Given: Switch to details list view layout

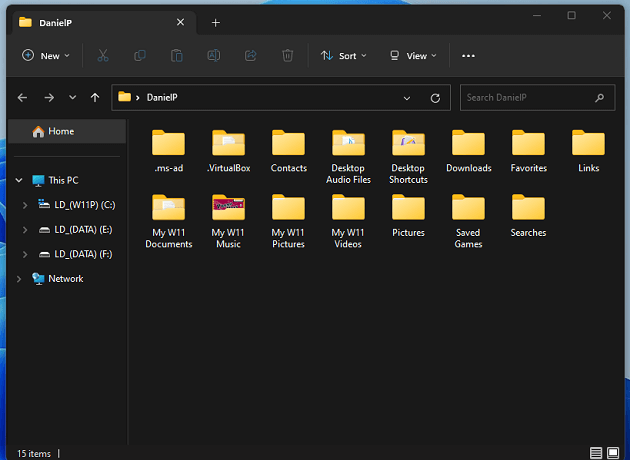Looking at the screenshot, I should pos(597,453).
